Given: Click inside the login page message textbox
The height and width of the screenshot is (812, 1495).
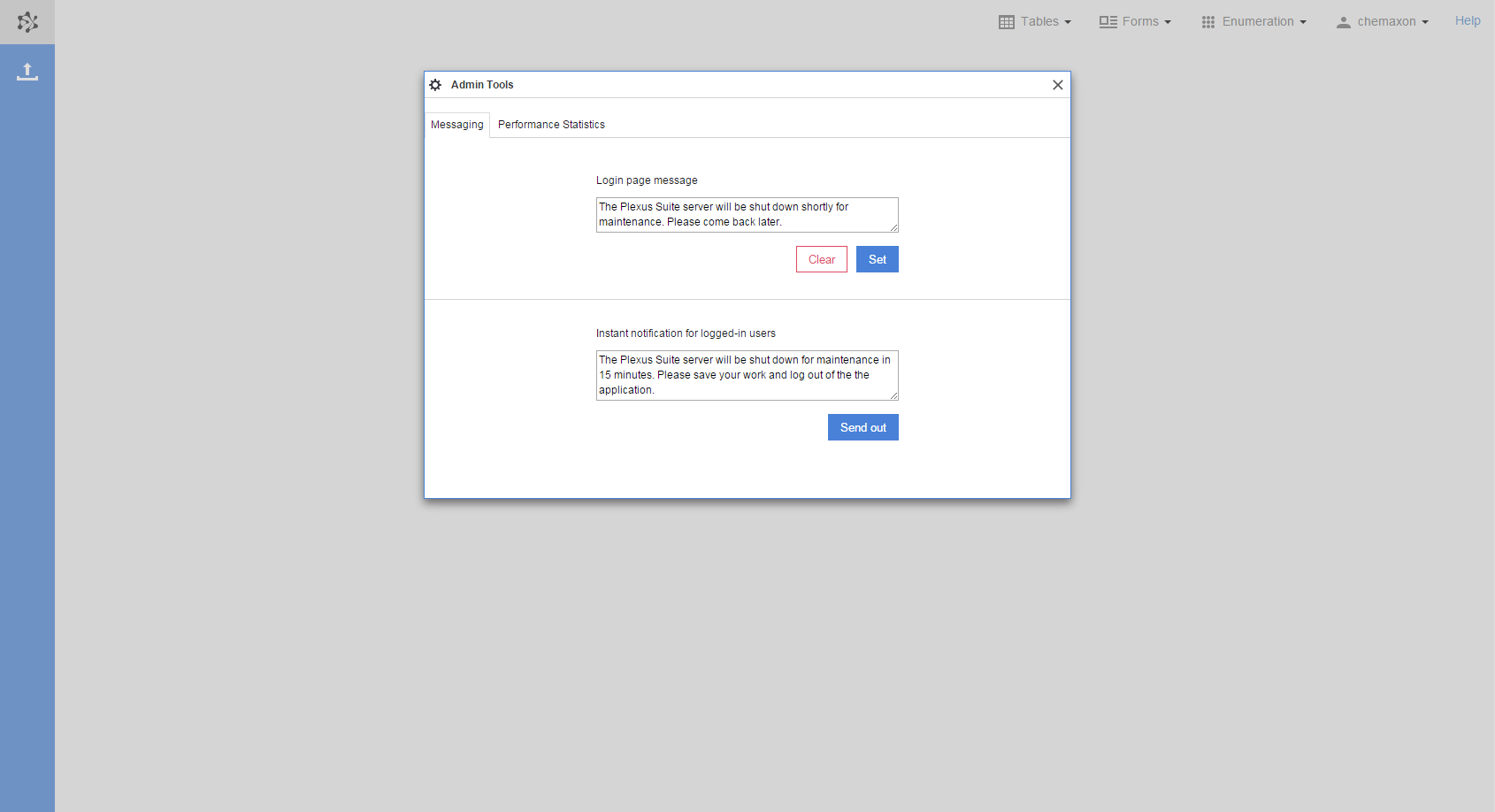Looking at the screenshot, I should (747, 215).
